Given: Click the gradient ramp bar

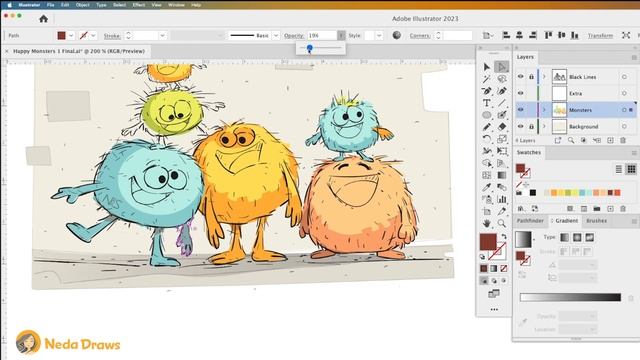Looking at the screenshot, I should click(570, 298).
